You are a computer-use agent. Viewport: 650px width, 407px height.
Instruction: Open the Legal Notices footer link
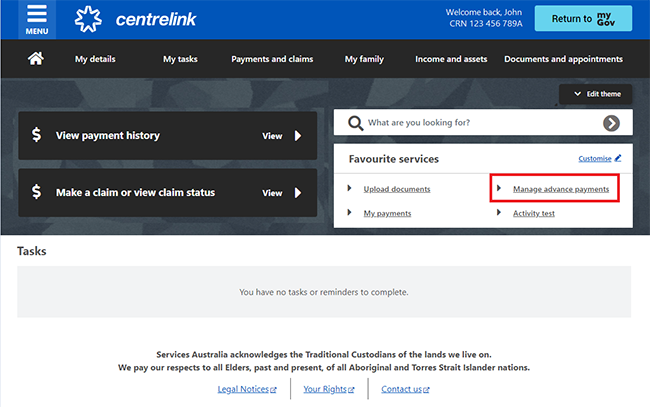[x=246, y=388]
